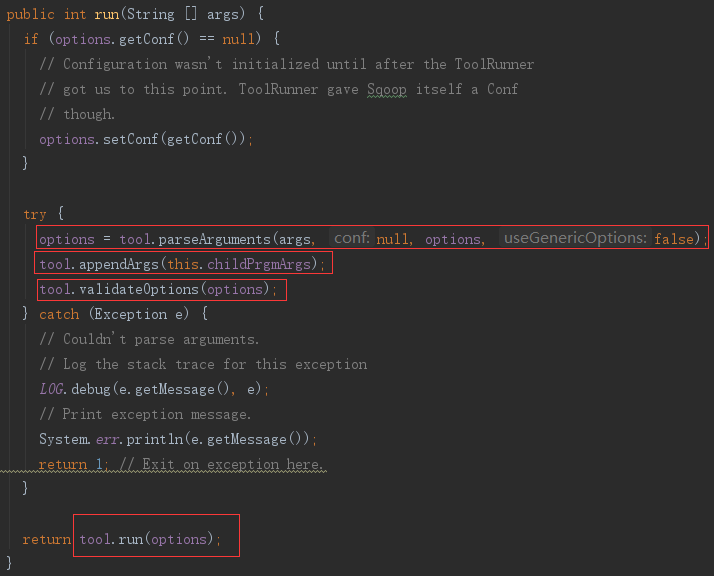Click the parseArguments method call
714x576 pixels.
[x=214, y=239]
